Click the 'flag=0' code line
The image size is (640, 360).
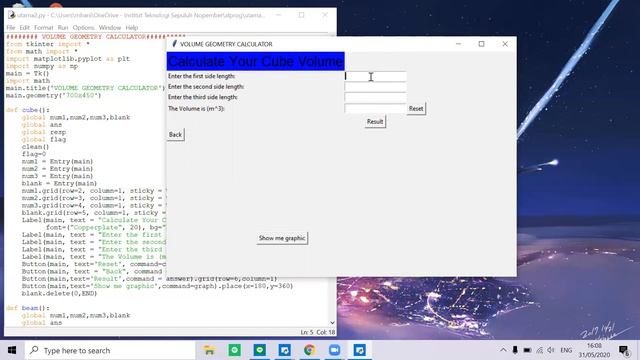coord(34,154)
